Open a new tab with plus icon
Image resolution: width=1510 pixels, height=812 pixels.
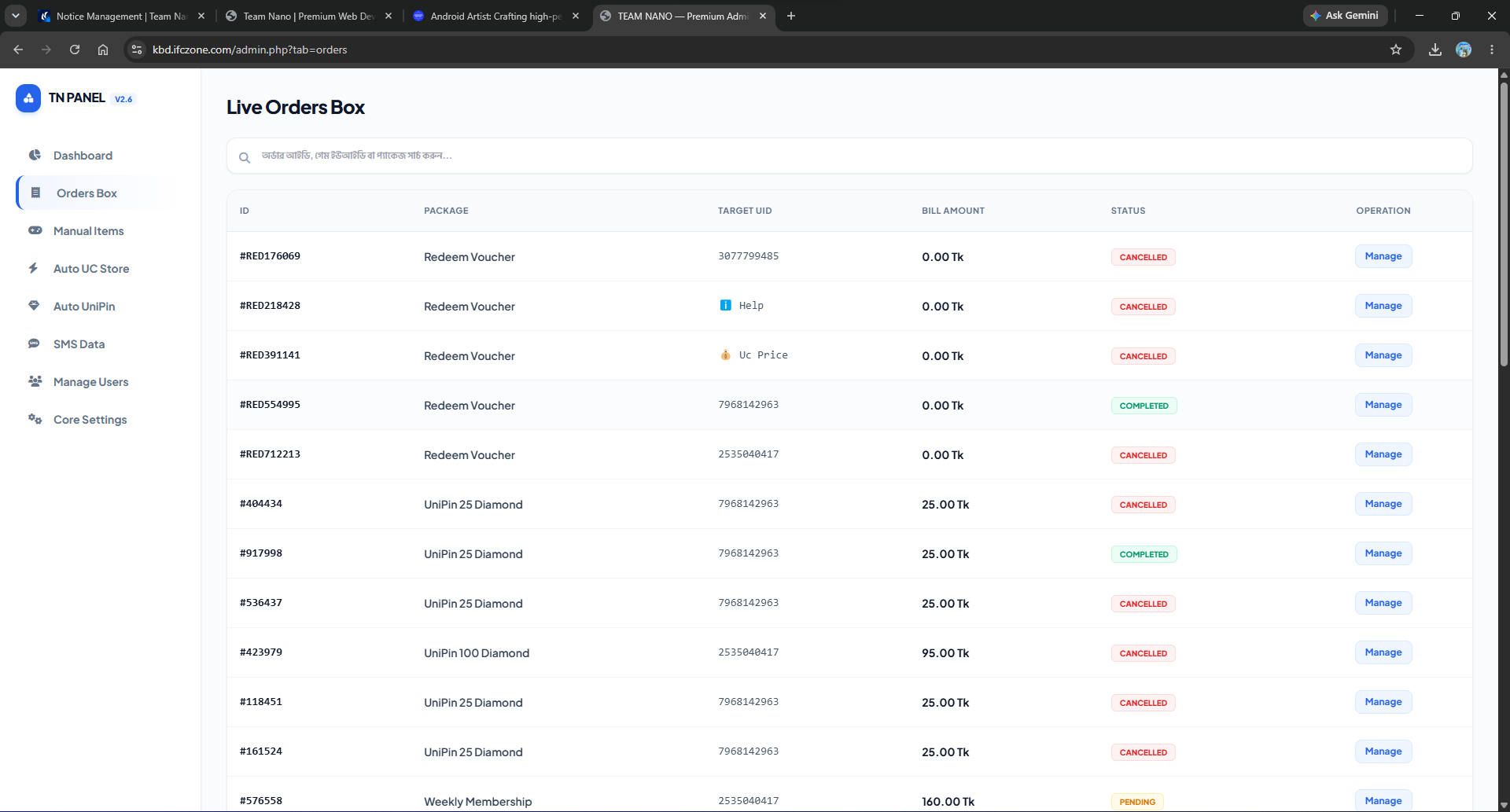pos(791,16)
